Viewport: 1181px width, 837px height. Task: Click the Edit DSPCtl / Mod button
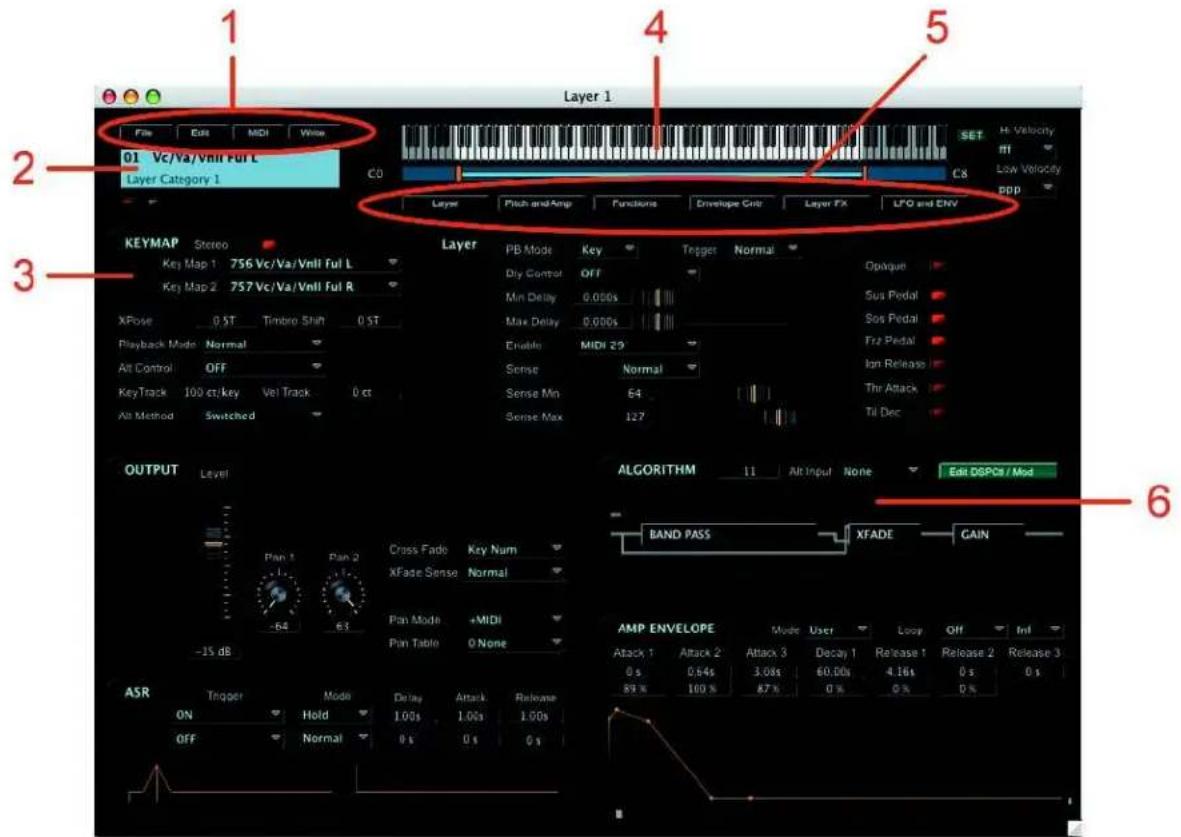(997, 472)
